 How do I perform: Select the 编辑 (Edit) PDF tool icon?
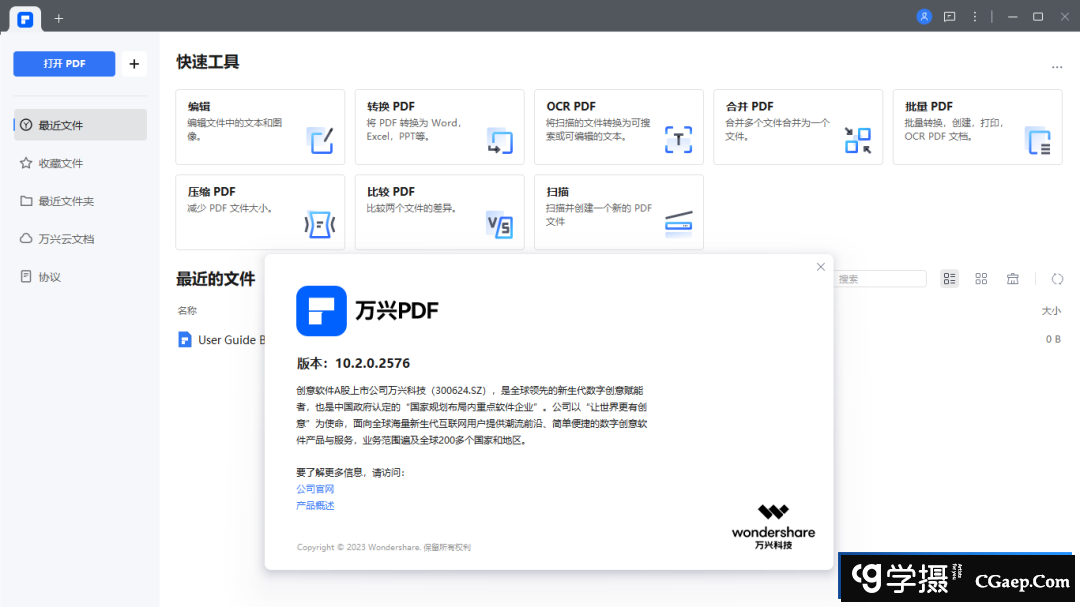pyautogui.click(x=321, y=142)
